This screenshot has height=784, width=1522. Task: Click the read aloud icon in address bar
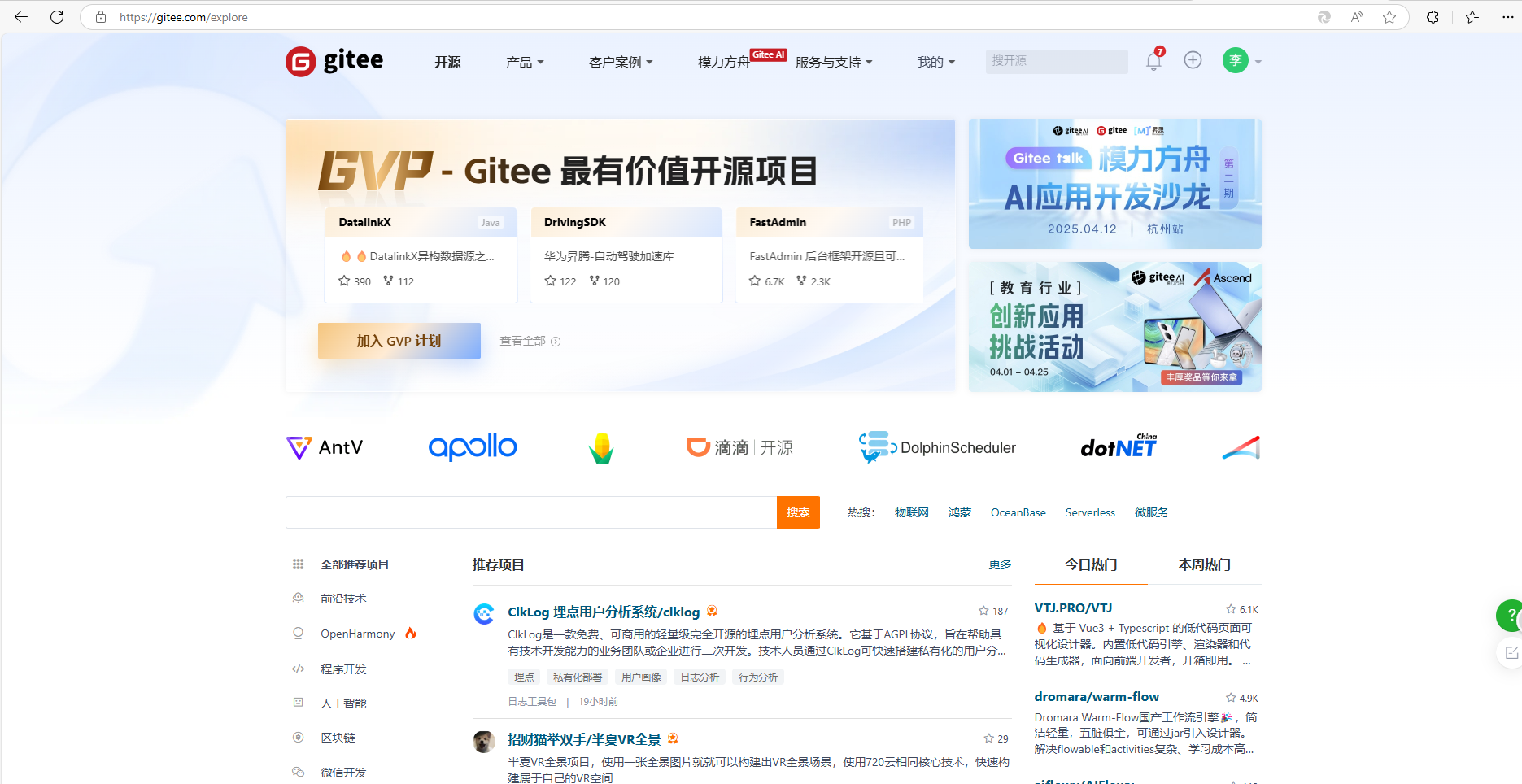(x=1357, y=17)
